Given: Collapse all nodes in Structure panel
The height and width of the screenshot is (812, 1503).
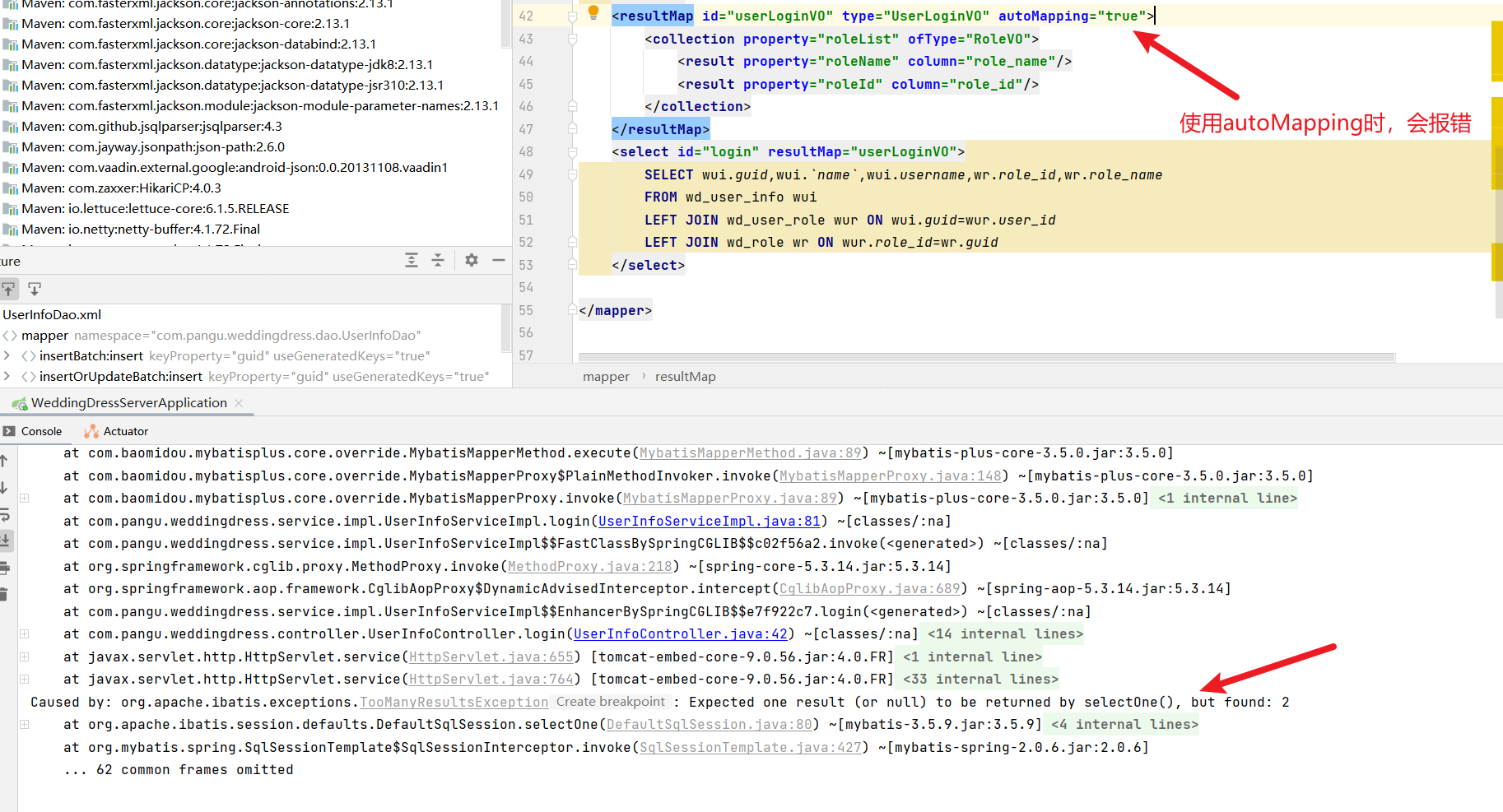Looking at the screenshot, I should pos(438,261).
